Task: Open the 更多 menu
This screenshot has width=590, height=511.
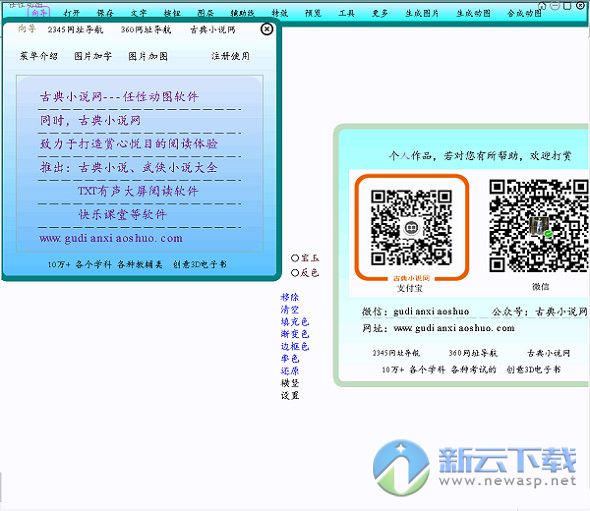Action: pyautogui.click(x=380, y=13)
